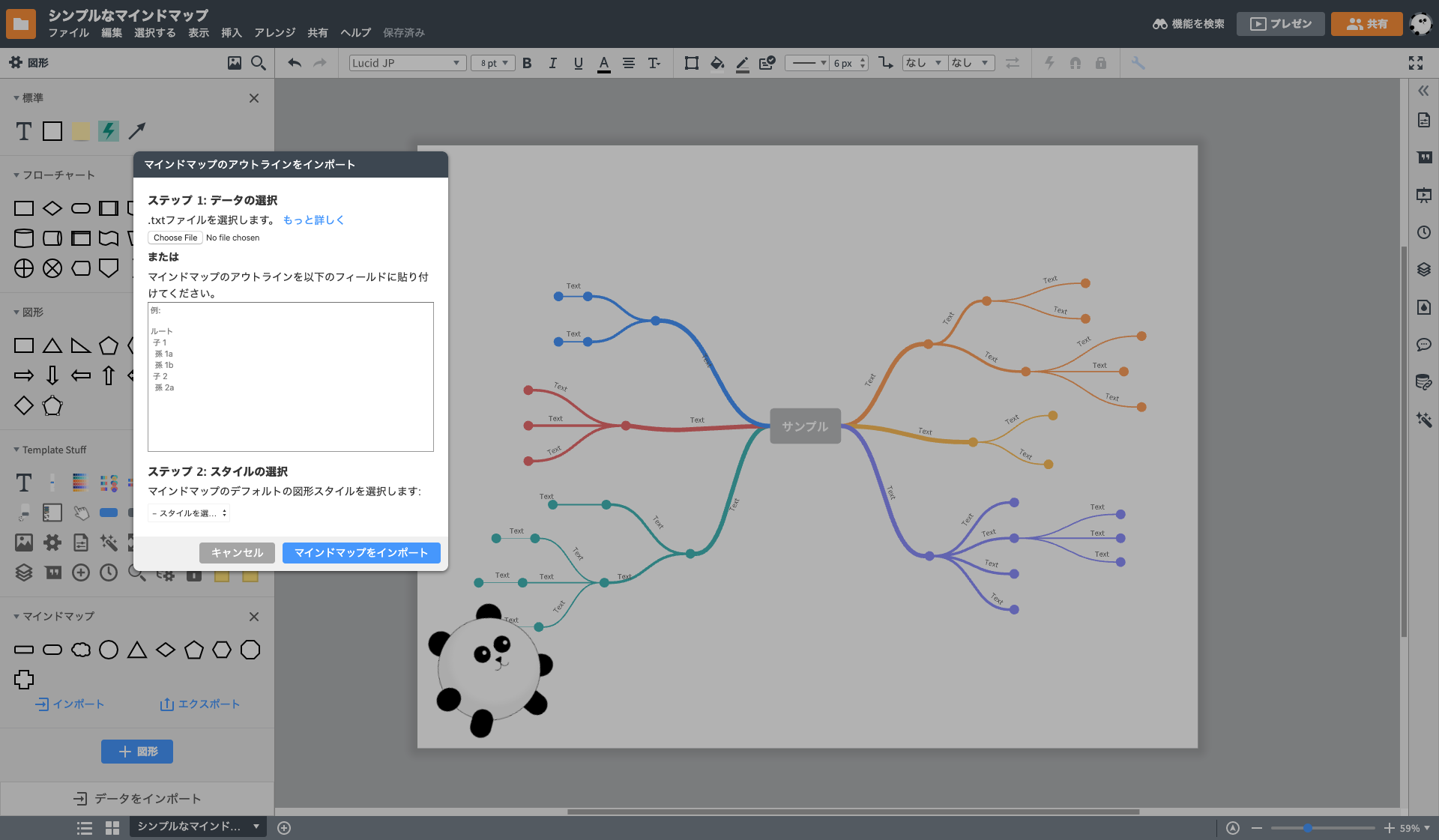
Task: Open the アレンジ menu
Action: [x=274, y=33]
